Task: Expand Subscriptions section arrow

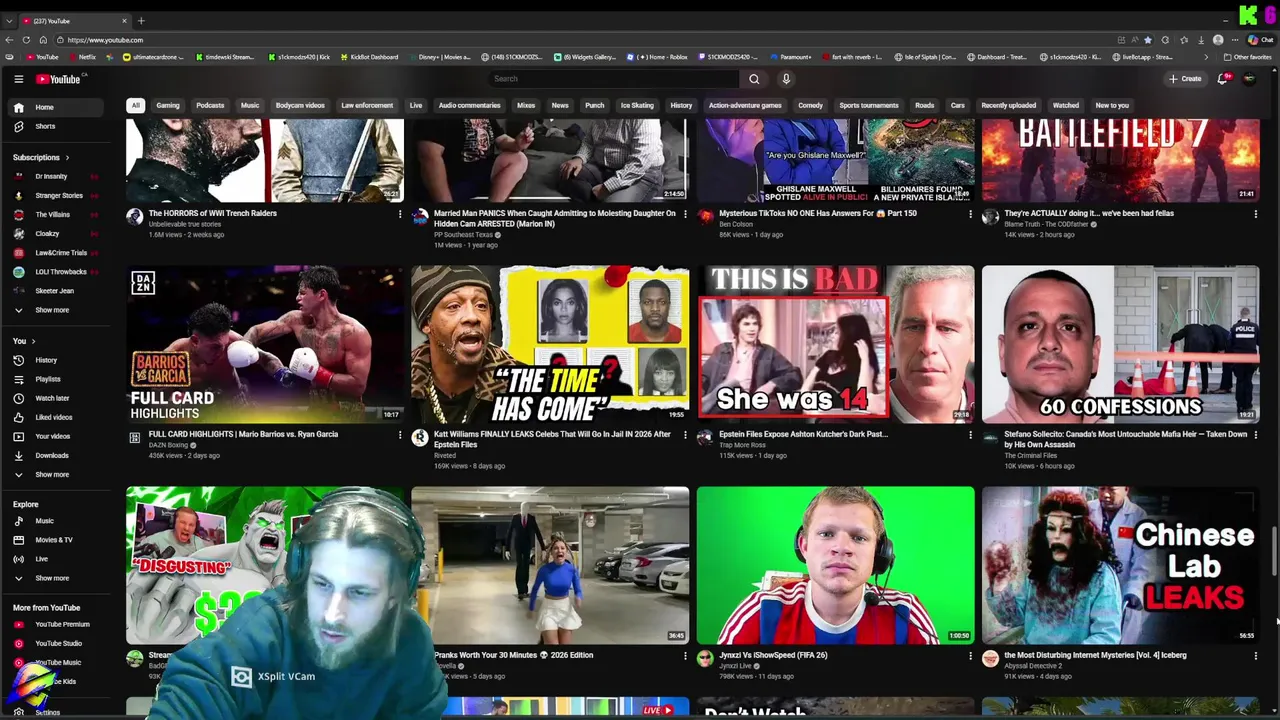Action: (67, 157)
